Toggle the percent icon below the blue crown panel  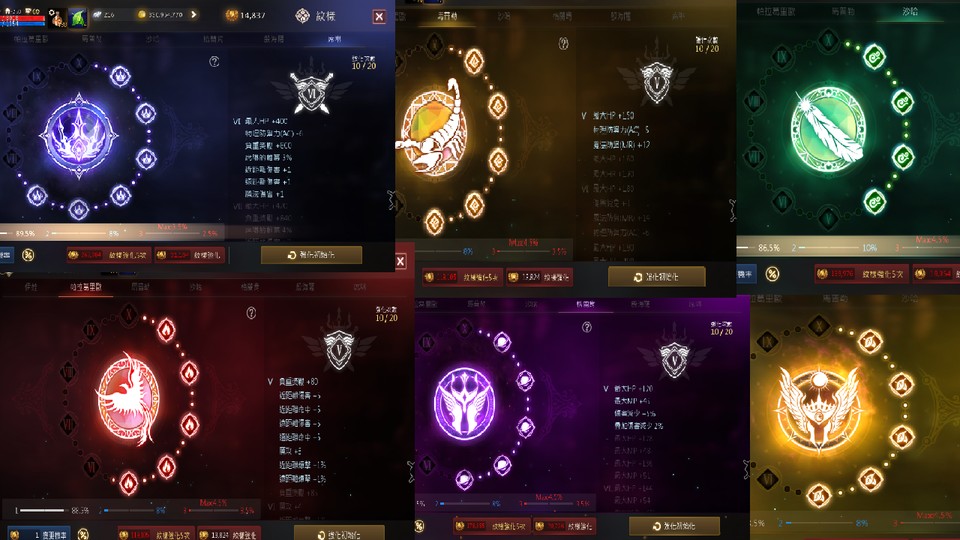[x=28, y=255]
